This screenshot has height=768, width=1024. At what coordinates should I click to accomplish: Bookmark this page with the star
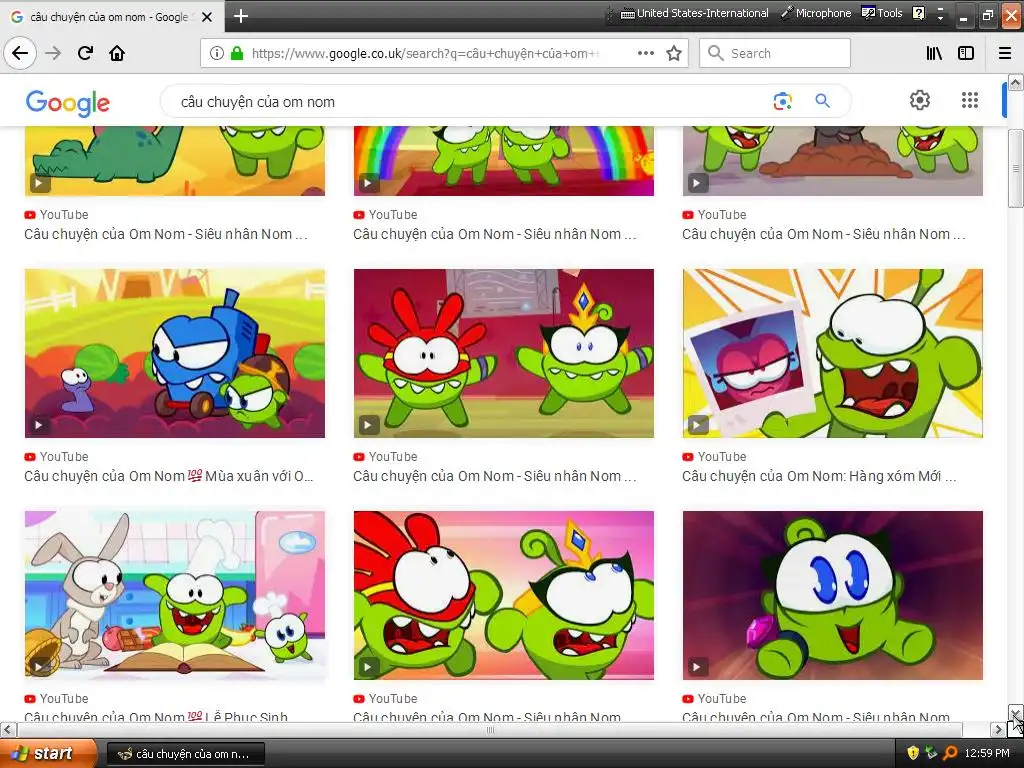(x=674, y=53)
